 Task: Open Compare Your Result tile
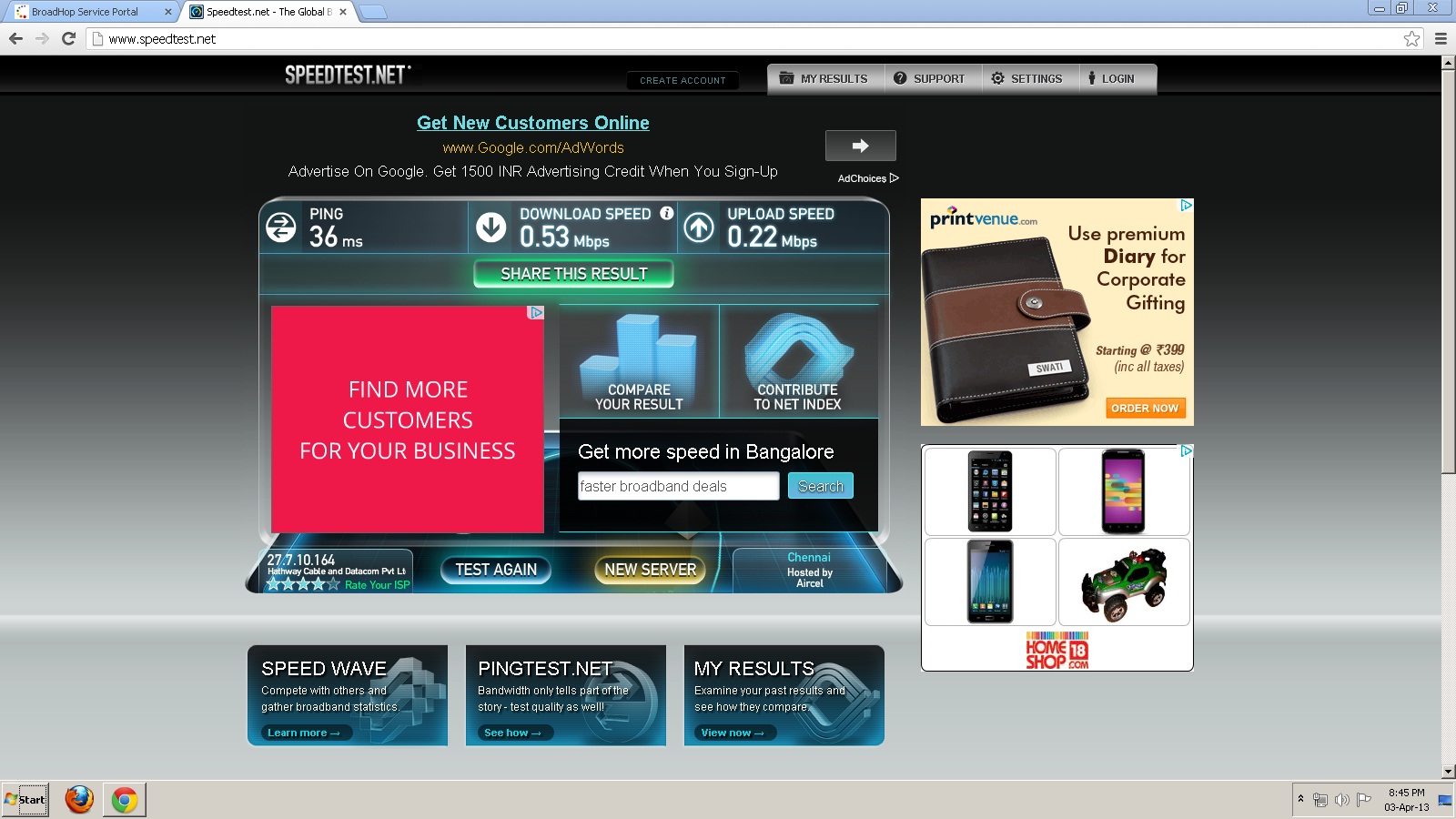click(x=639, y=361)
